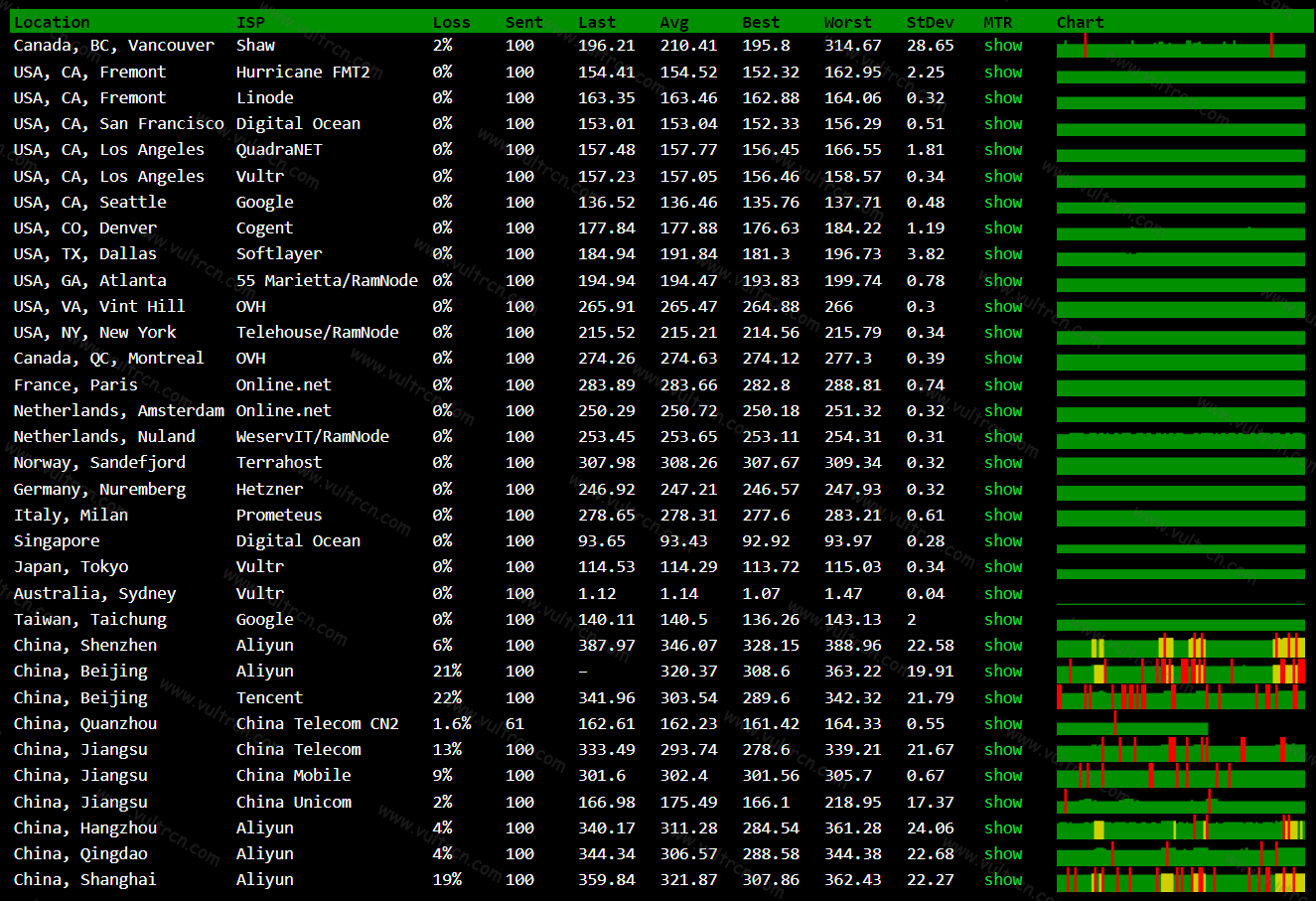The width and height of the screenshot is (1316, 901).
Task: Click the Chart column header
Action: 1081,22
